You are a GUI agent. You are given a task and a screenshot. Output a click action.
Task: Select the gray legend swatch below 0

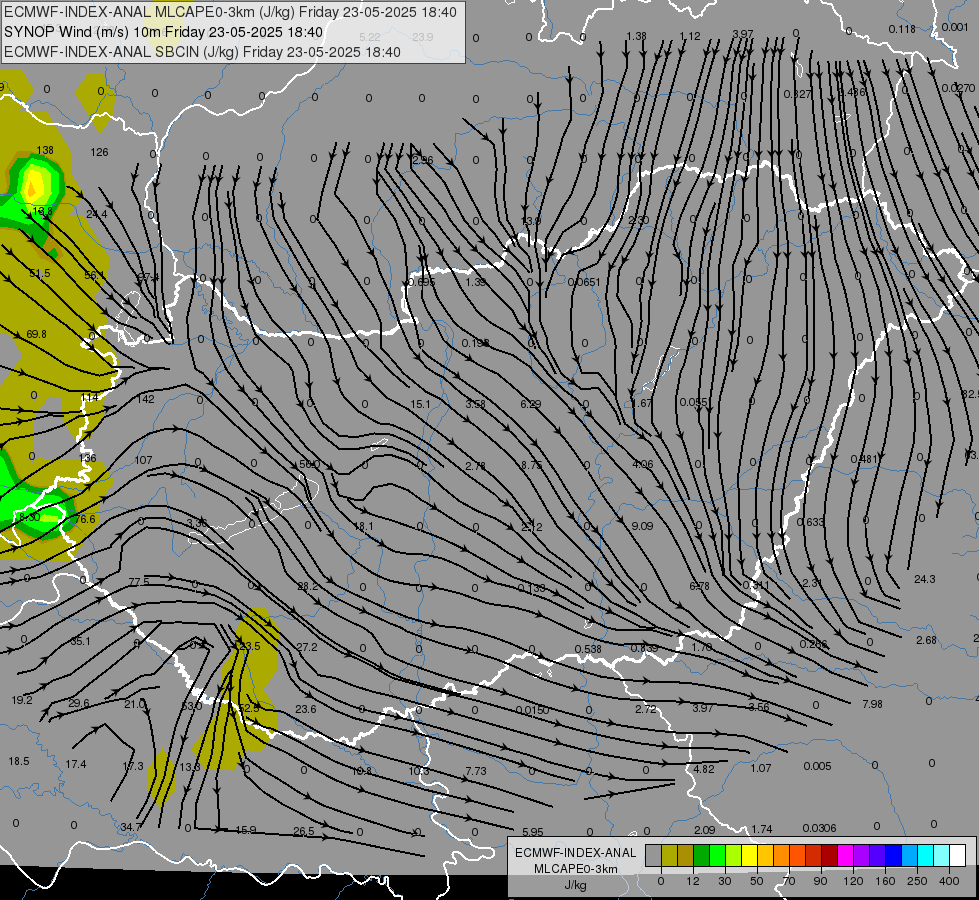tap(653, 856)
